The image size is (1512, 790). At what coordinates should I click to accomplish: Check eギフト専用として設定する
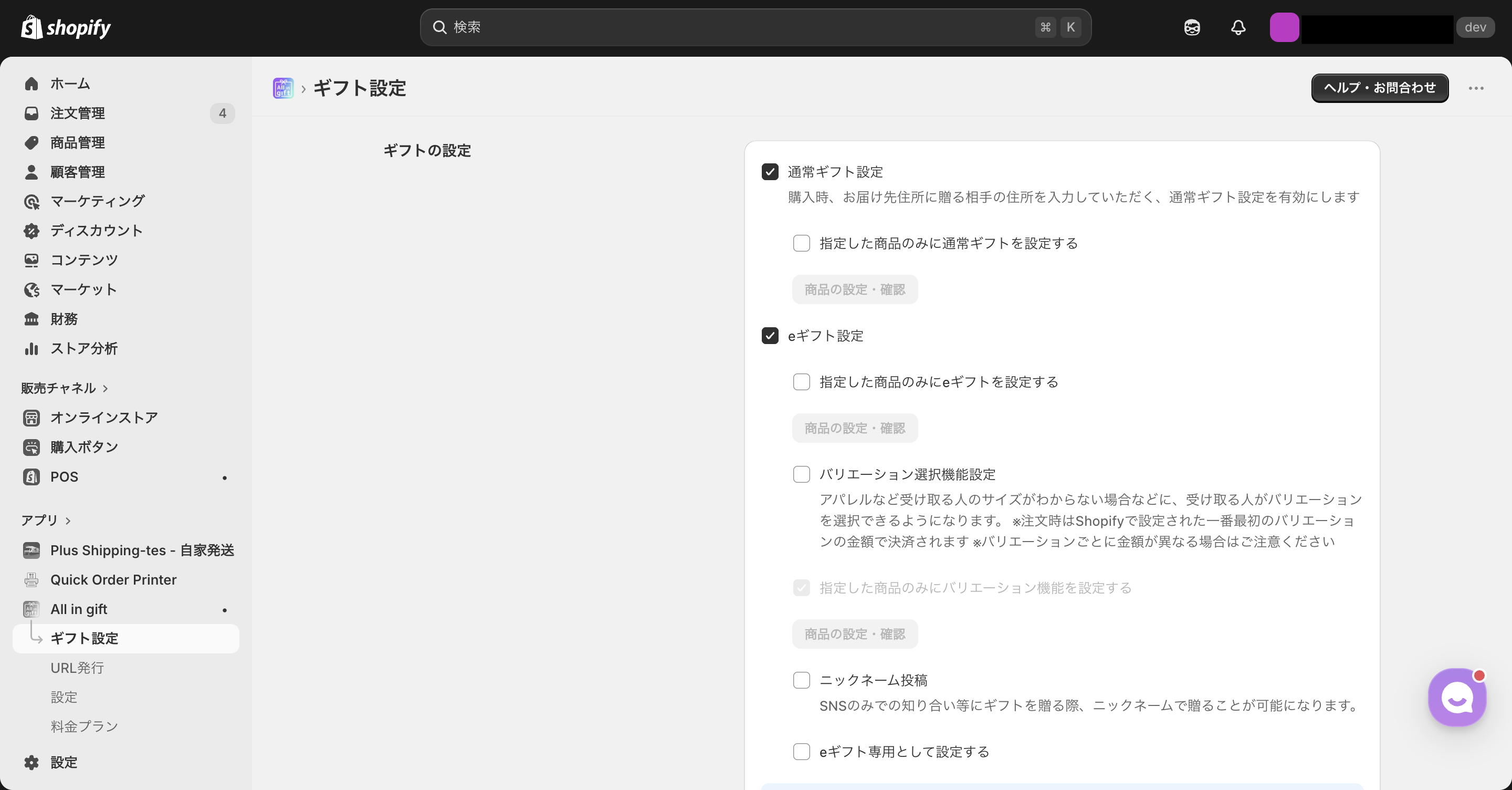tap(801, 751)
